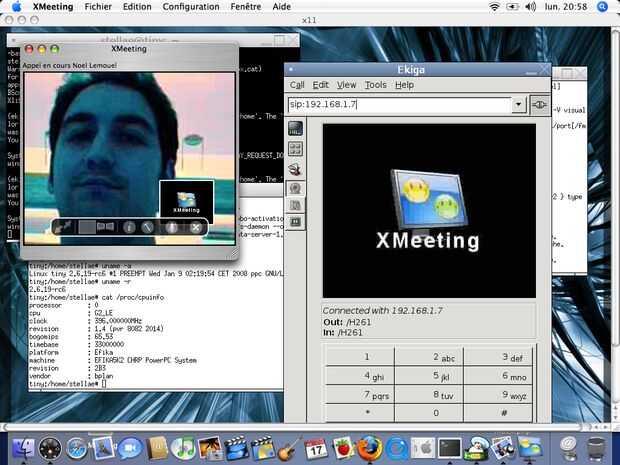The image size is (620, 465).
Task: Open iCal from the Dock
Action: coord(316,448)
